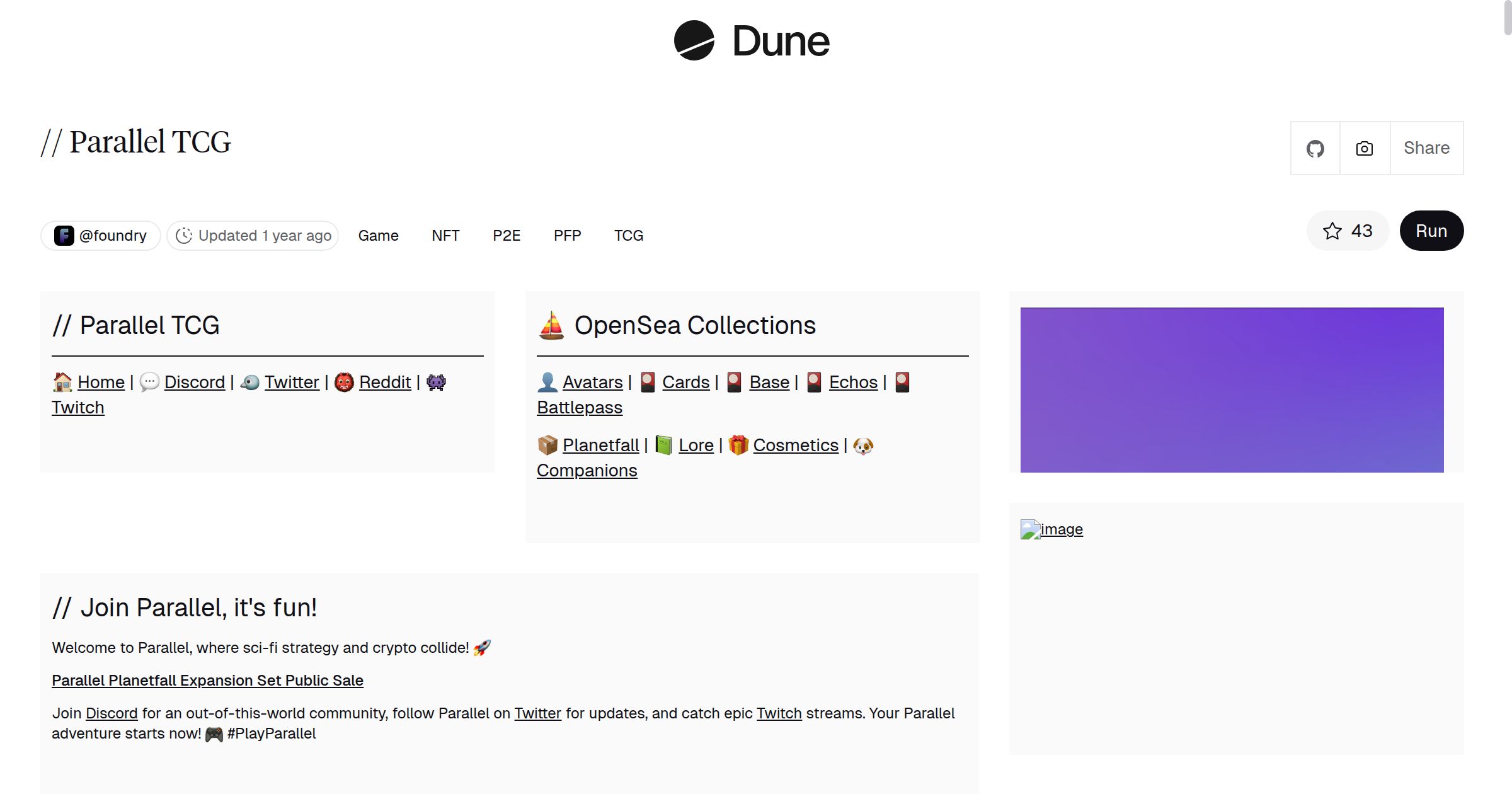Select the Game tag

[378, 236]
